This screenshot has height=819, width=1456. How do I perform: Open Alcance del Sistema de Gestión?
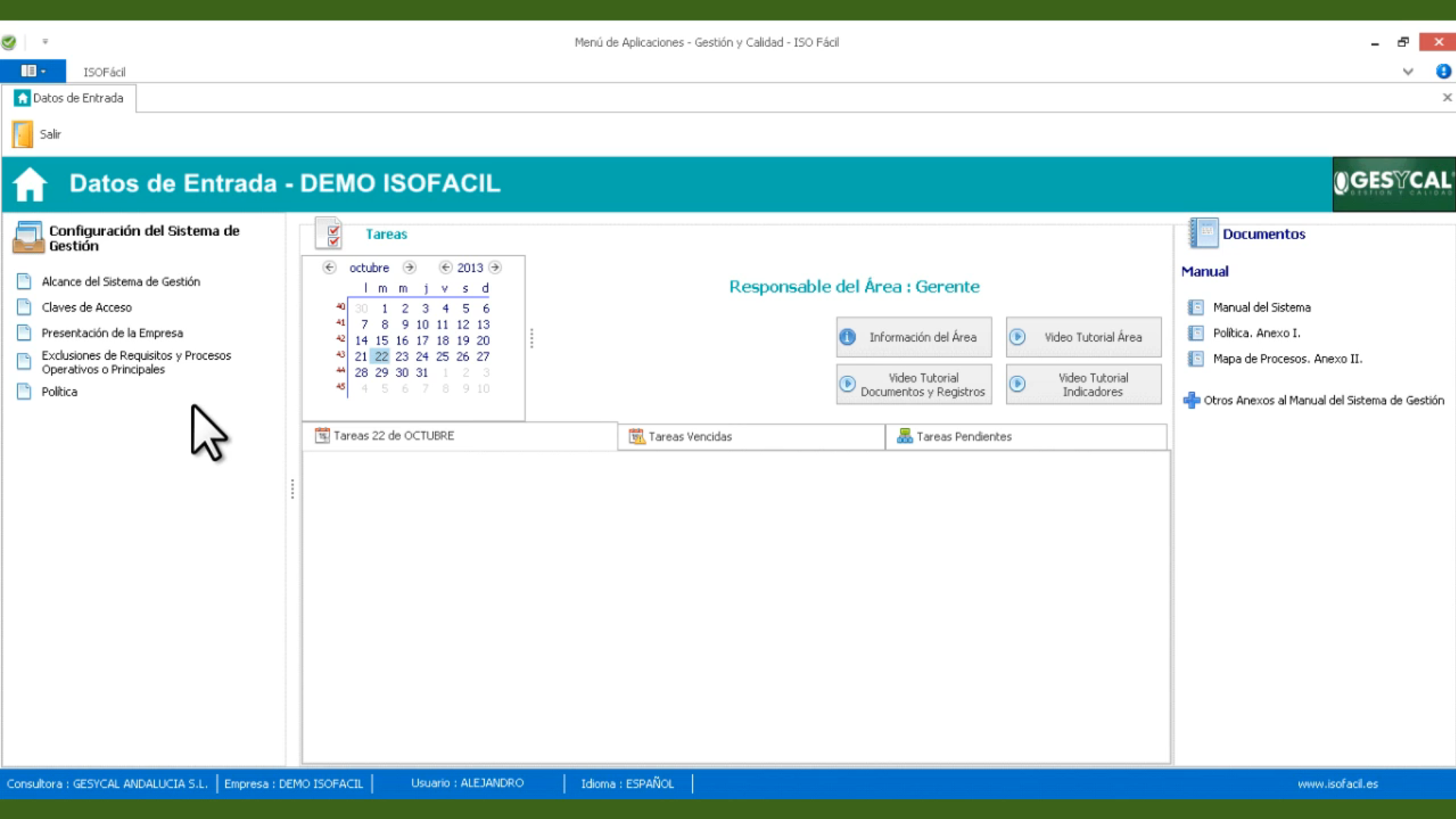(x=121, y=282)
